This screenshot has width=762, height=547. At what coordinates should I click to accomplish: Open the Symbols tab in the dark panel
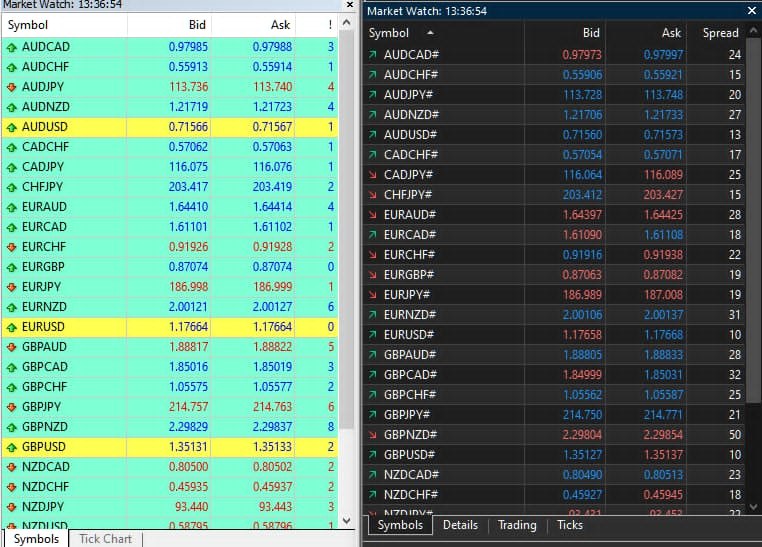[x=400, y=525]
